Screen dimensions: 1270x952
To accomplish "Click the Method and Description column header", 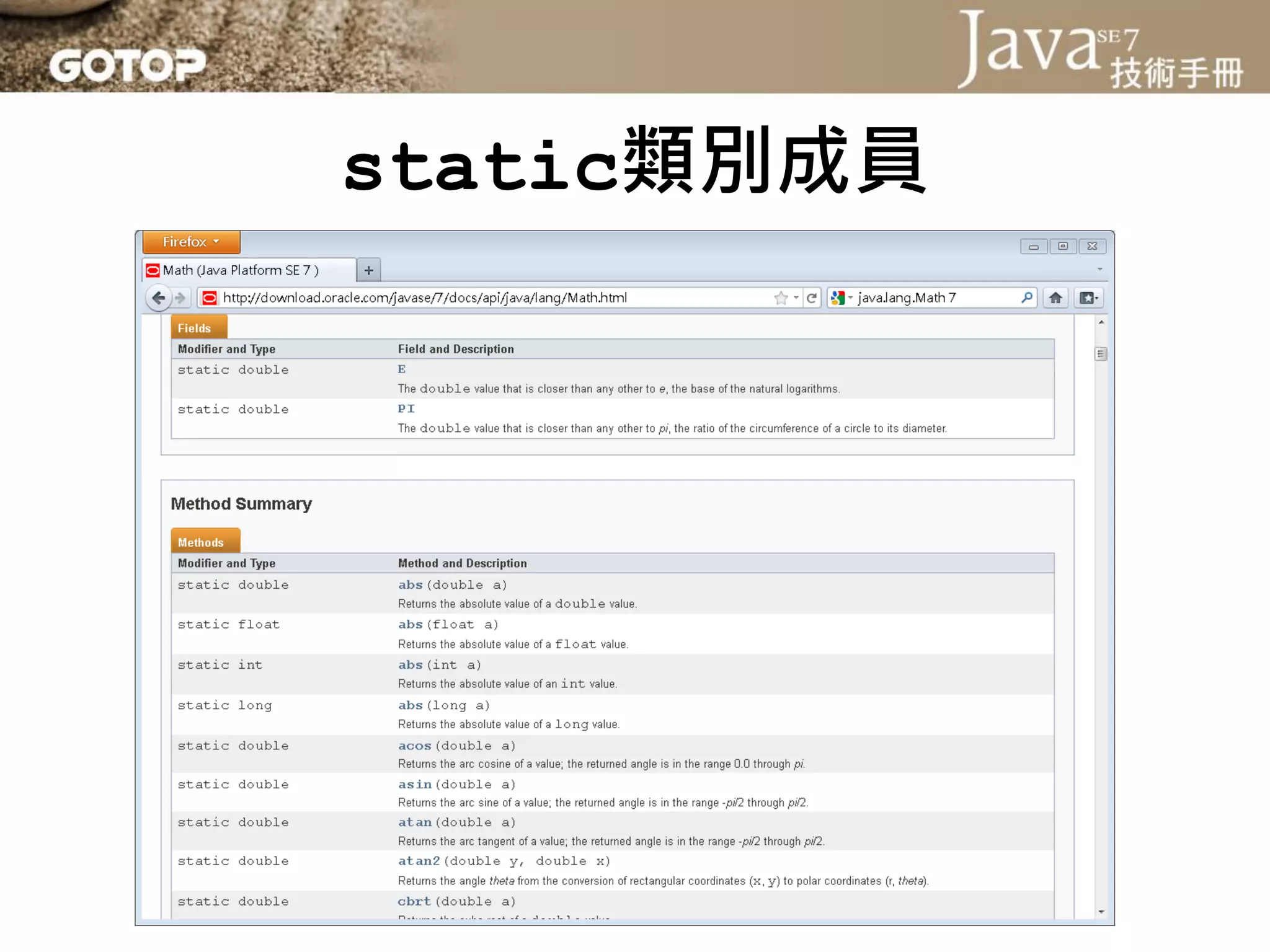I will (x=462, y=563).
